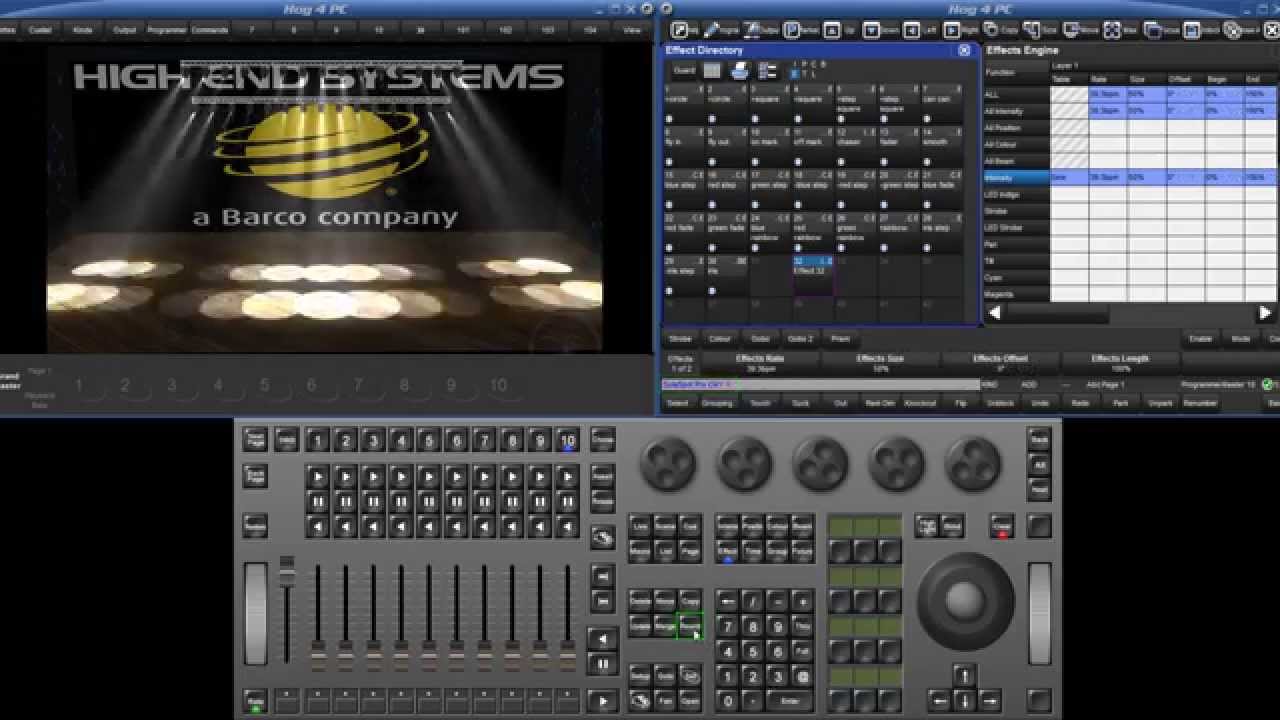Click back button on master 10

[x=567, y=526]
